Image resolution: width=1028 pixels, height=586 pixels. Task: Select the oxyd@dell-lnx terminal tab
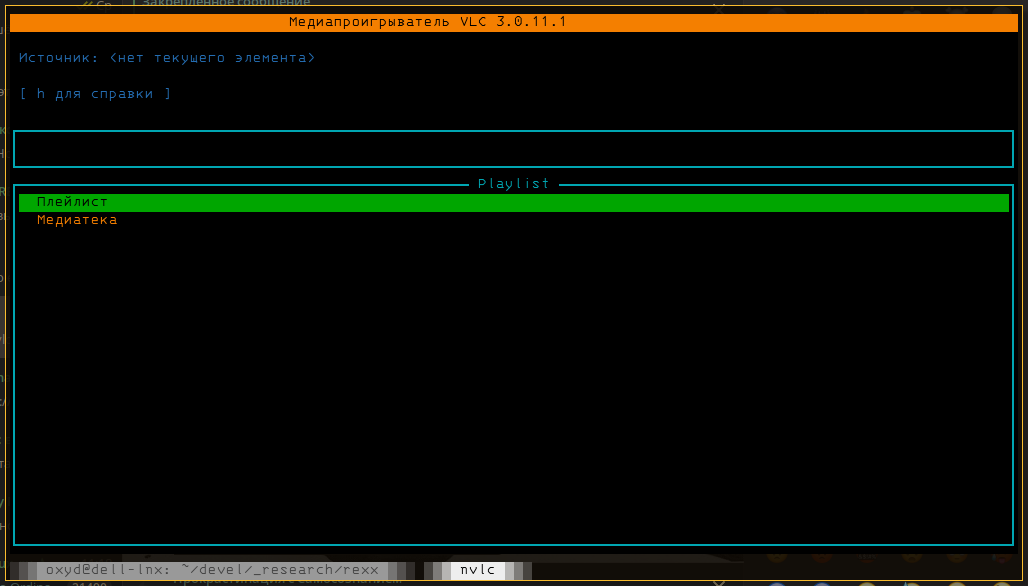(x=212, y=570)
